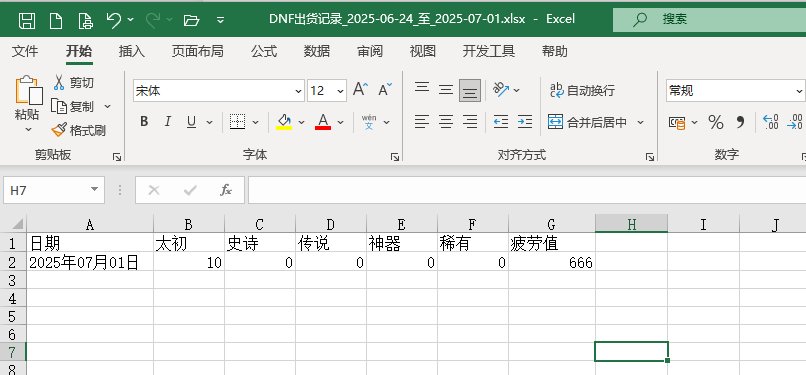Image resolution: width=806 pixels, height=375 pixels.
Task: Switch to the 页面布局 tab
Action: 197,51
